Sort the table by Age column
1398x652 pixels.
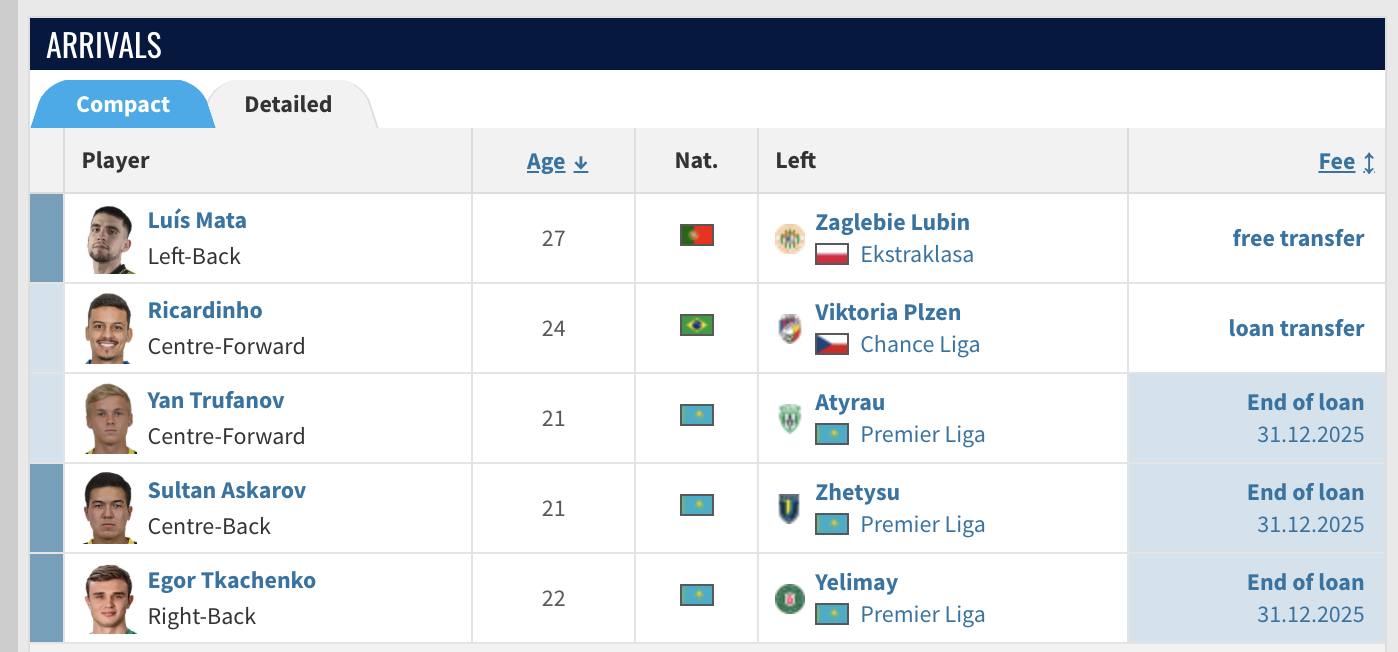pyautogui.click(x=557, y=162)
